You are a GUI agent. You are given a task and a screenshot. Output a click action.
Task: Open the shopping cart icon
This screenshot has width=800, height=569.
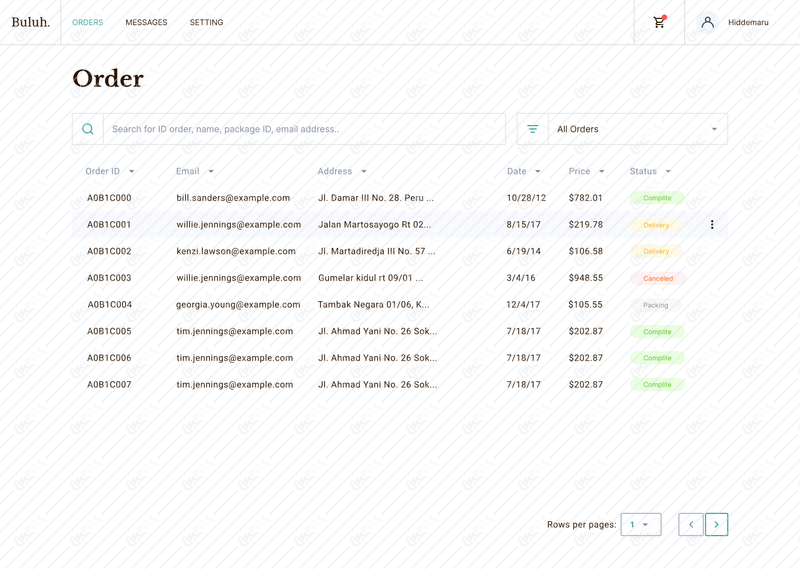tap(659, 22)
